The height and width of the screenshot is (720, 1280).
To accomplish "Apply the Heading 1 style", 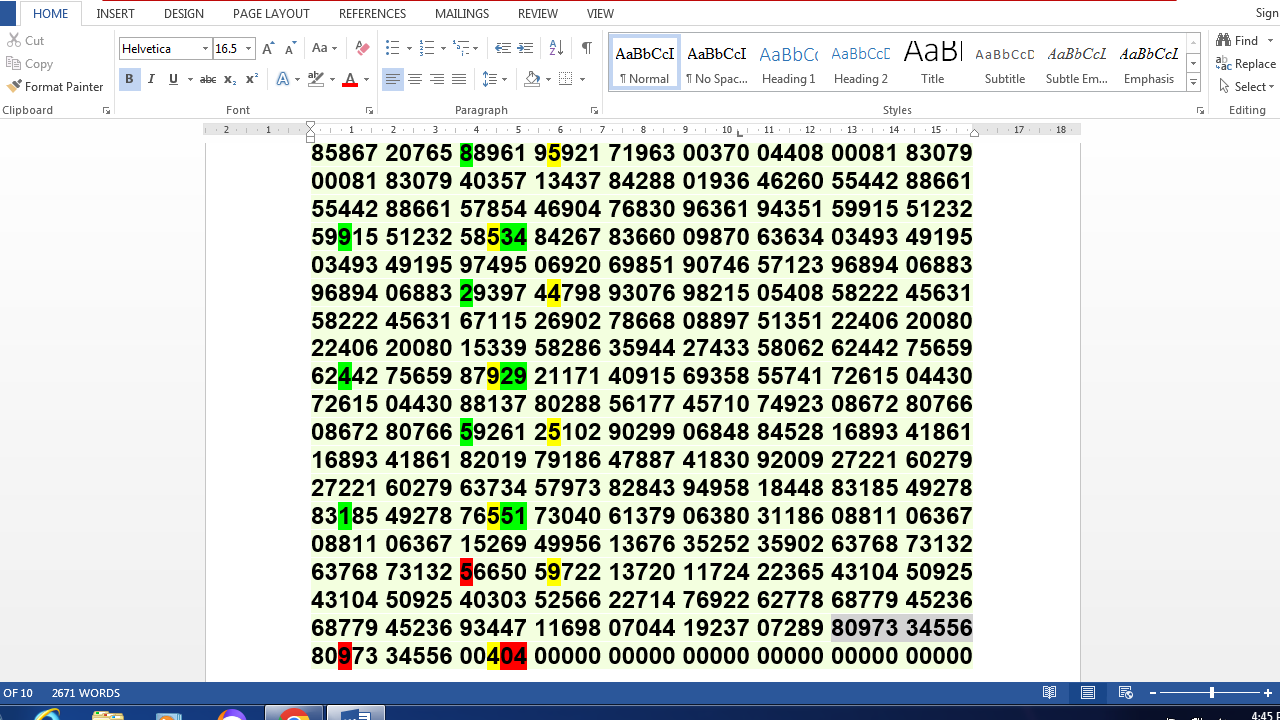I will 788,63.
